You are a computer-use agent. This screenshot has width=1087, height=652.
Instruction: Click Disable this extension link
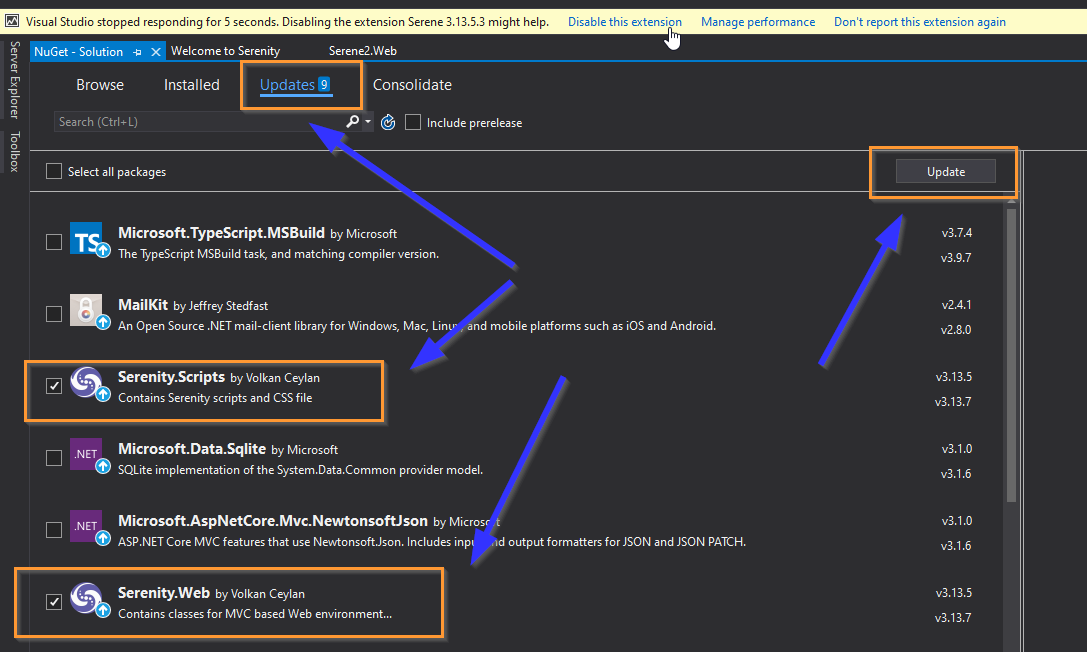click(x=625, y=21)
